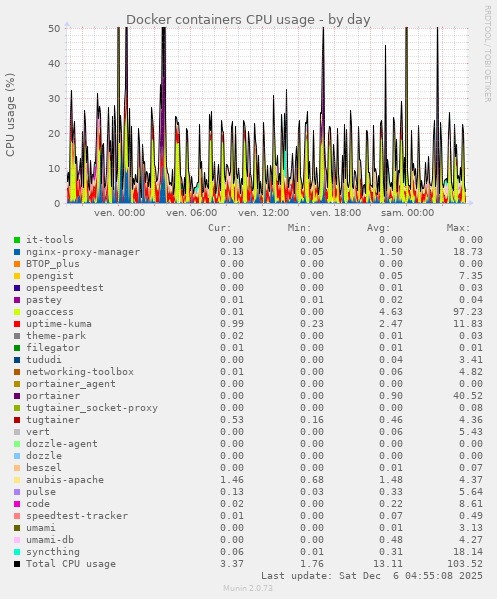Image resolution: width=497 pixels, height=599 pixels.
Task: Click the 'nginx-proxy-manager' legend label
Action: (83, 252)
